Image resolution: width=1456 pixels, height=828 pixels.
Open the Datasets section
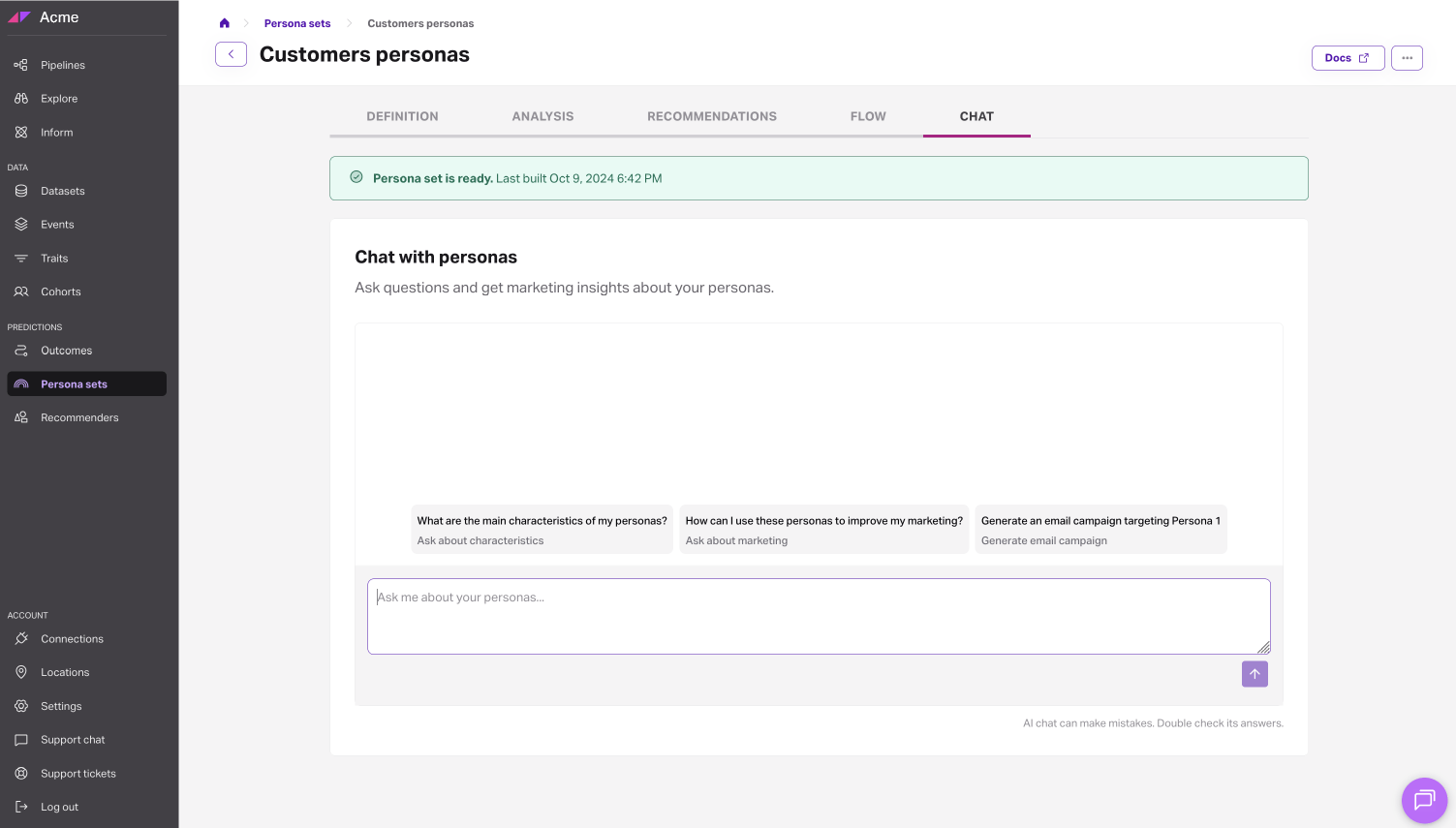pos(62,191)
